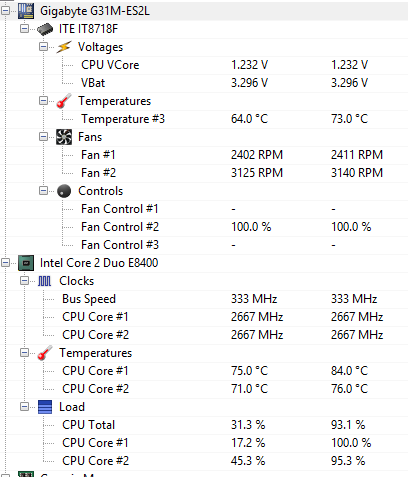Viewport: 408px width, 477px height.
Task: Select the Fan Control #3 row
Action: coord(204,245)
